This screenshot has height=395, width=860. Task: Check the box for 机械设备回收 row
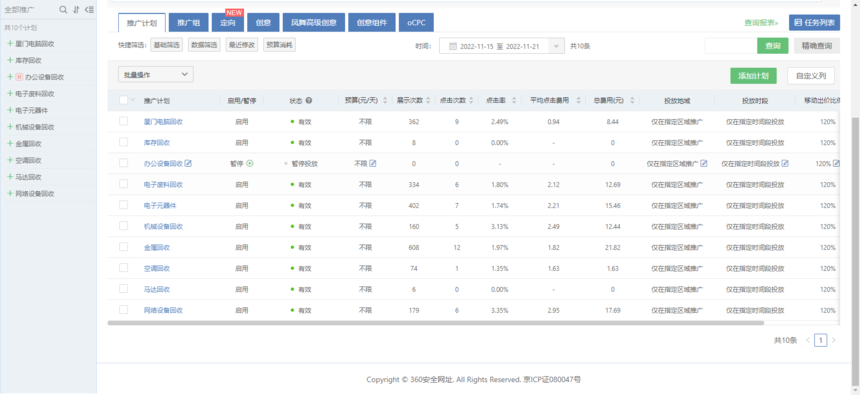123,225
